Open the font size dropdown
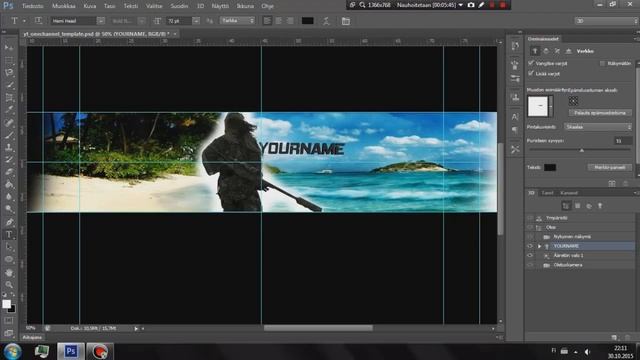This screenshot has width=640, height=360. [x=196, y=20]
